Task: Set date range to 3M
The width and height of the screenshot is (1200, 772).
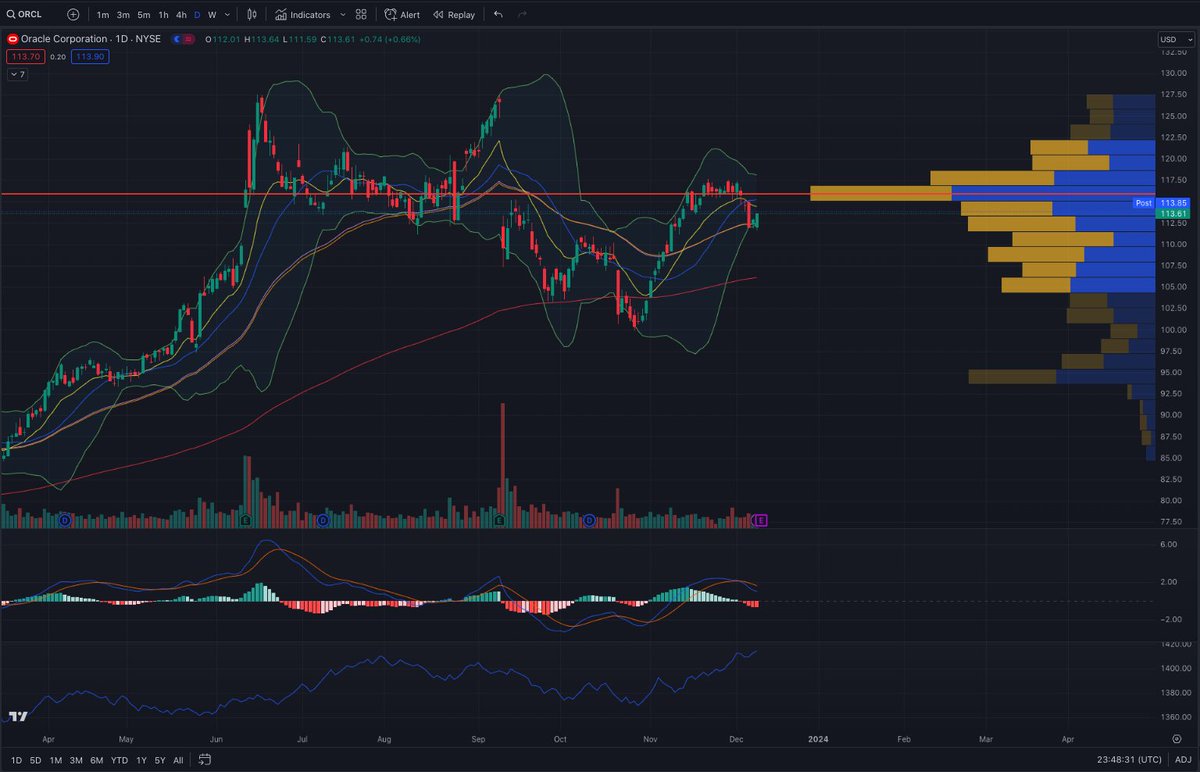Action: coord(76,760)
